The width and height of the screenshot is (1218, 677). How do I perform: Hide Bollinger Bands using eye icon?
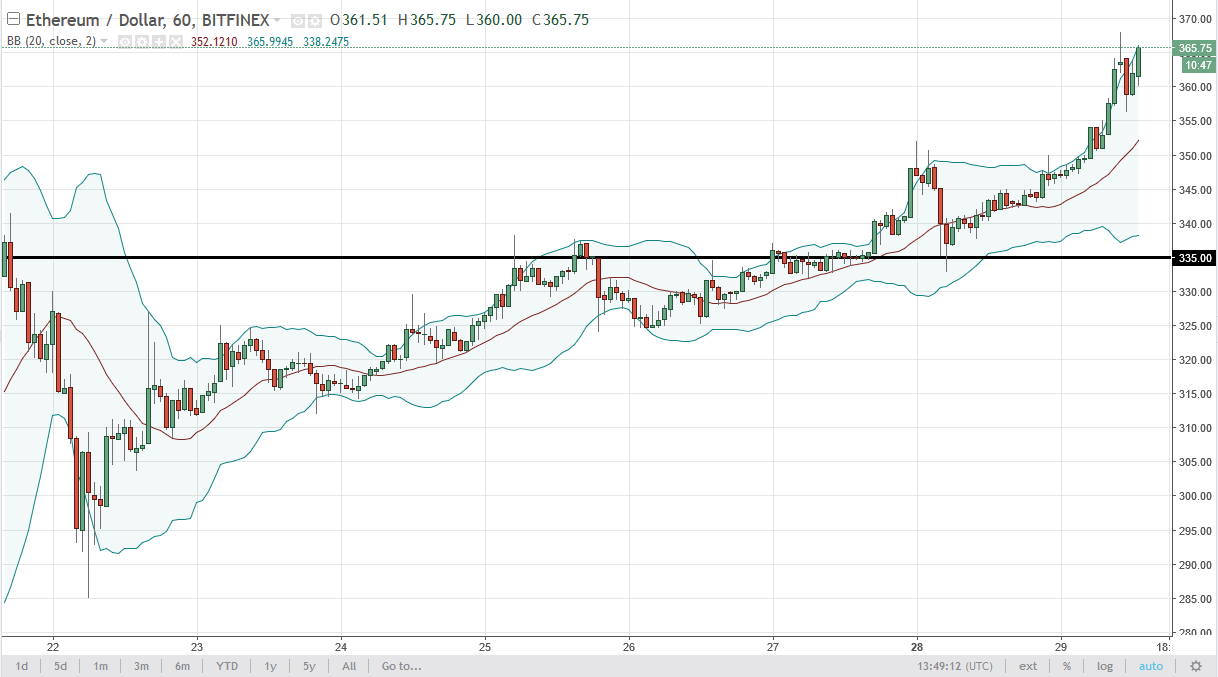pos(125,42)
